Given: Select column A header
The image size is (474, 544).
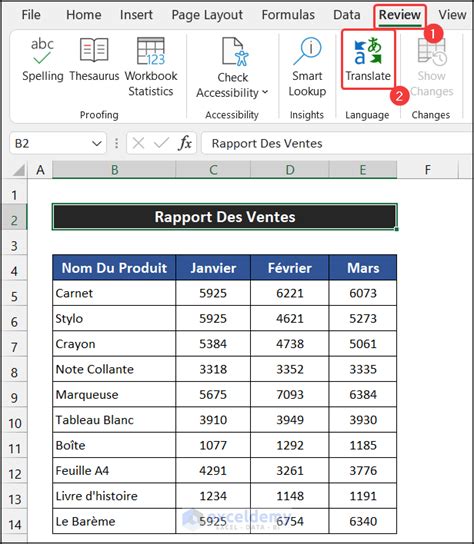Looking at the screenshot, I should (40, 170).
